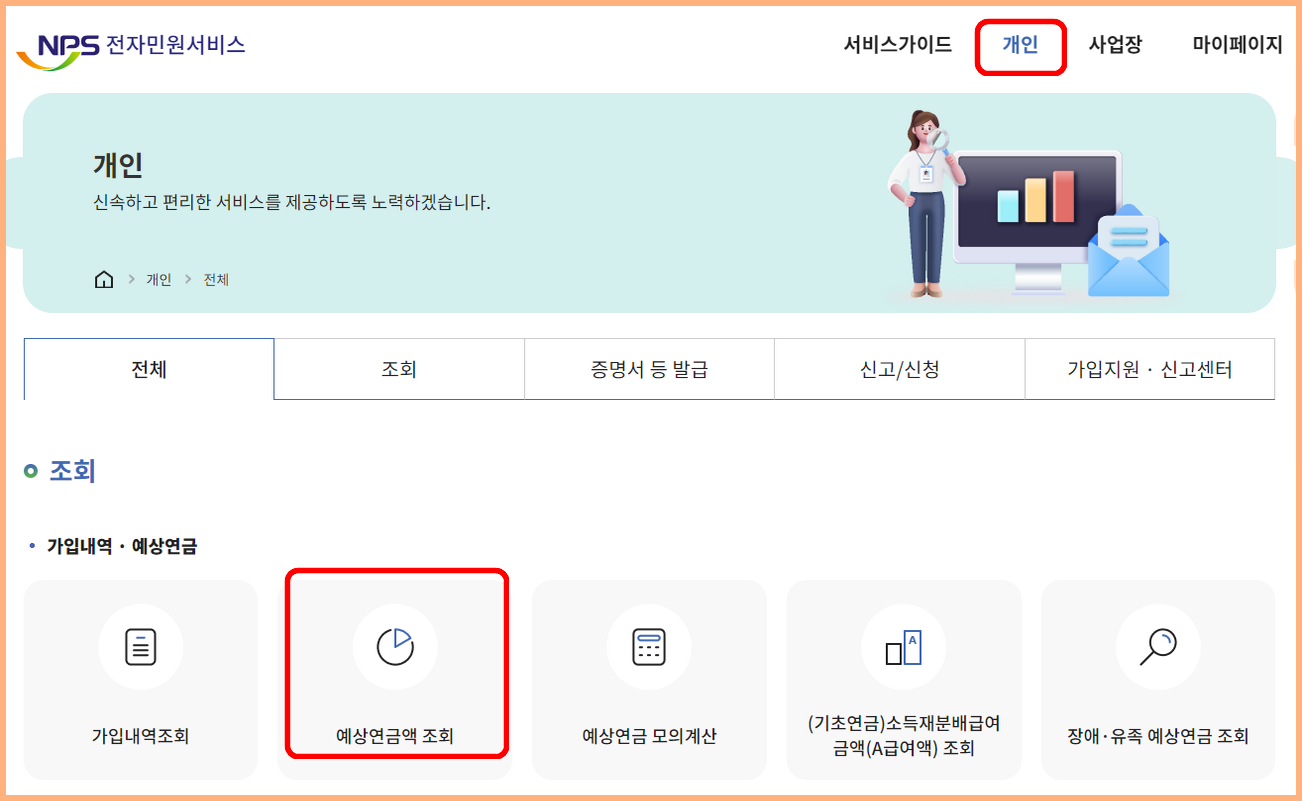Open the 서비스가이드 menu
Image resolution: width=1302 pixels, height=801 pixels.
[x=895, y=45]
